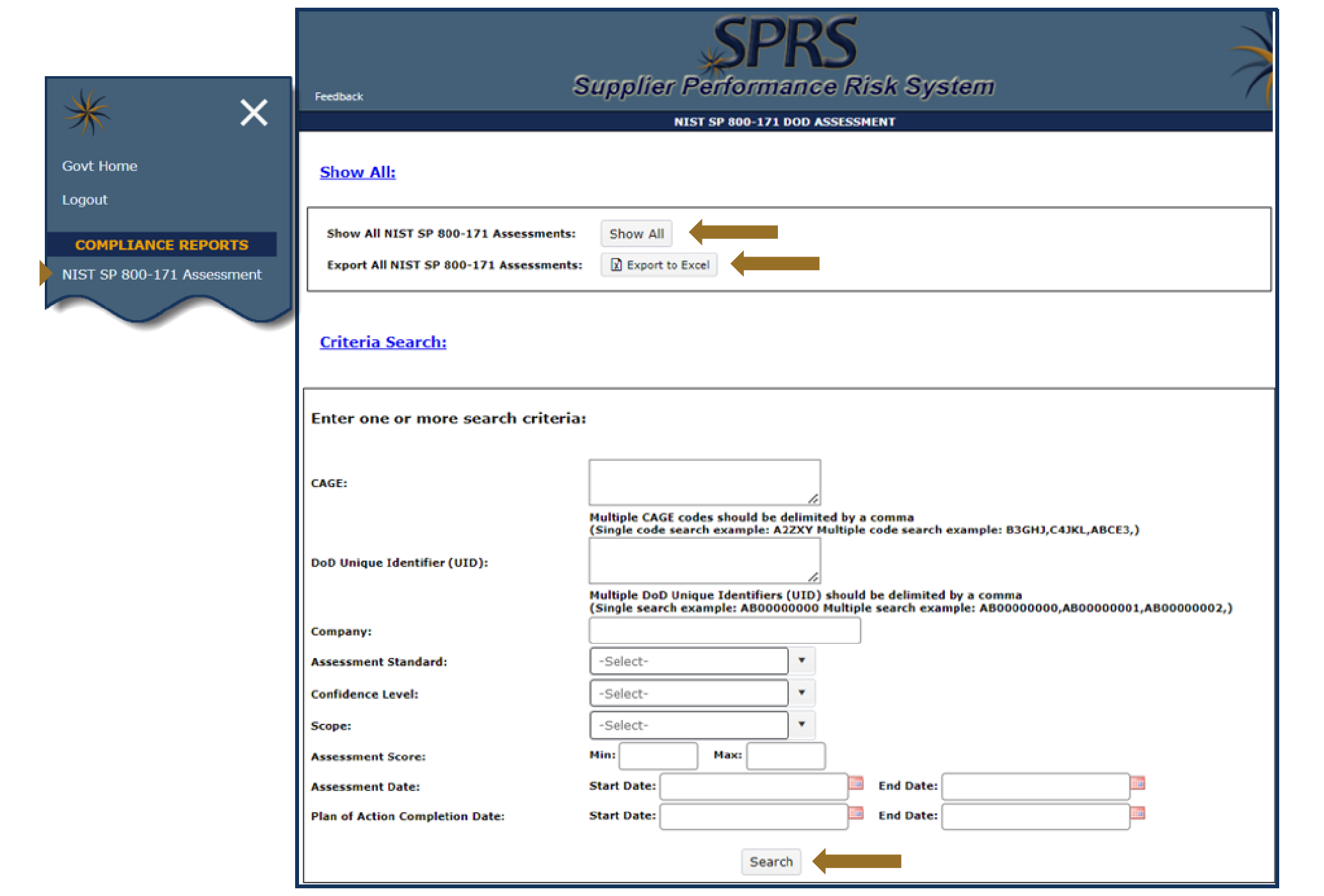Open the Compliance Reports section header
Screen dimensions: 1324x896
161,244
